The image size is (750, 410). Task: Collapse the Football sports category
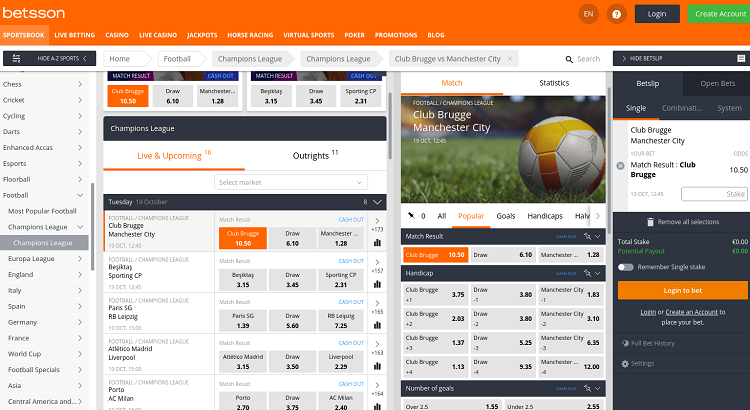tap(80, 195)
